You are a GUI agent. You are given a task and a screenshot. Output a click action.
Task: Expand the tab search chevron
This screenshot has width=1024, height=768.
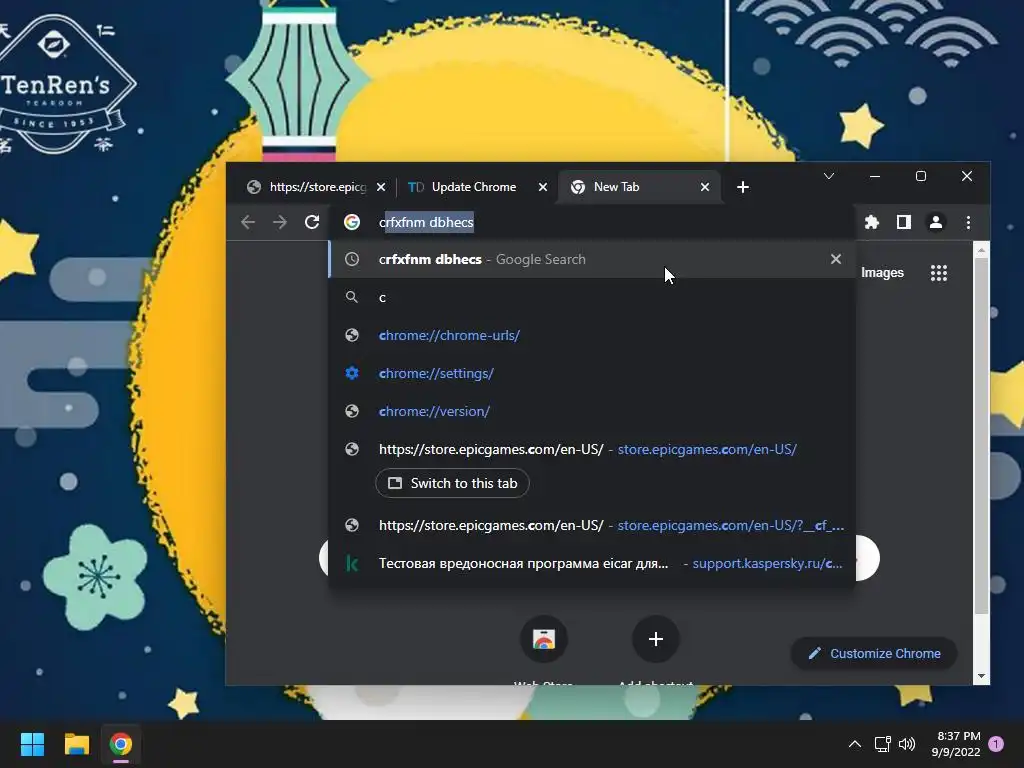point(829,176)
